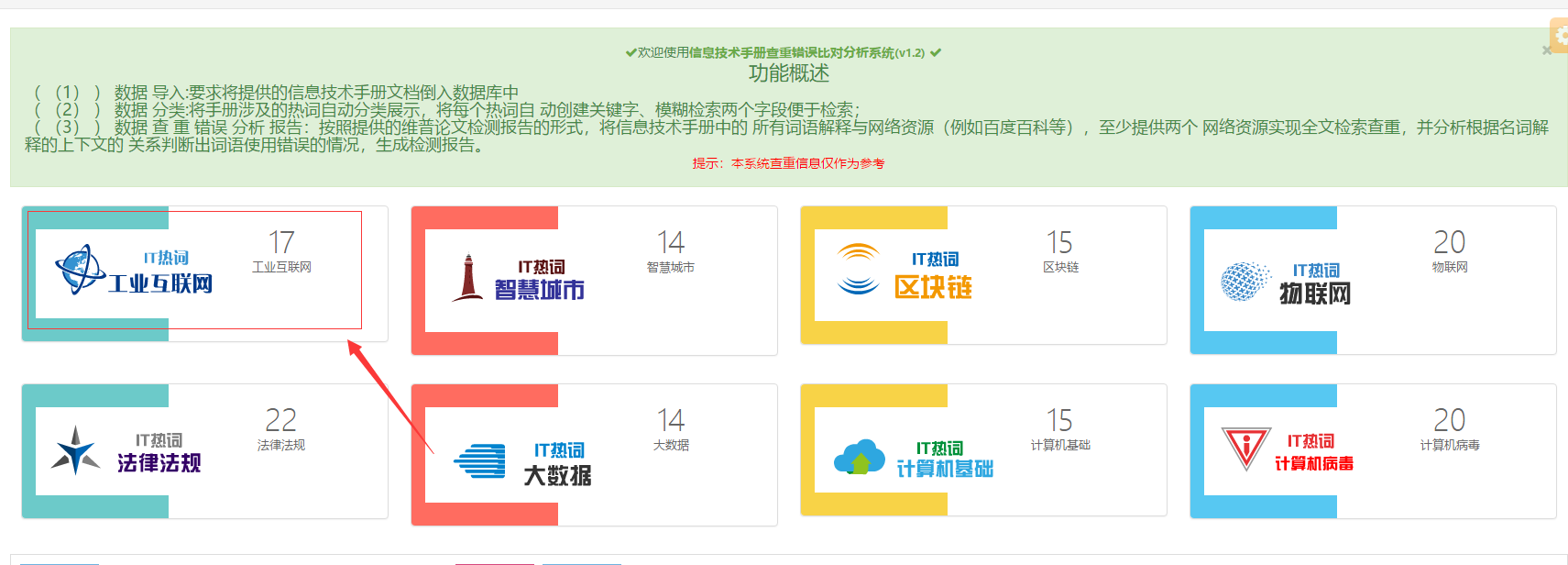Open the settings gear icon at top right
The width and height of the screenshot is (1568, 565).
(1560, 36)
